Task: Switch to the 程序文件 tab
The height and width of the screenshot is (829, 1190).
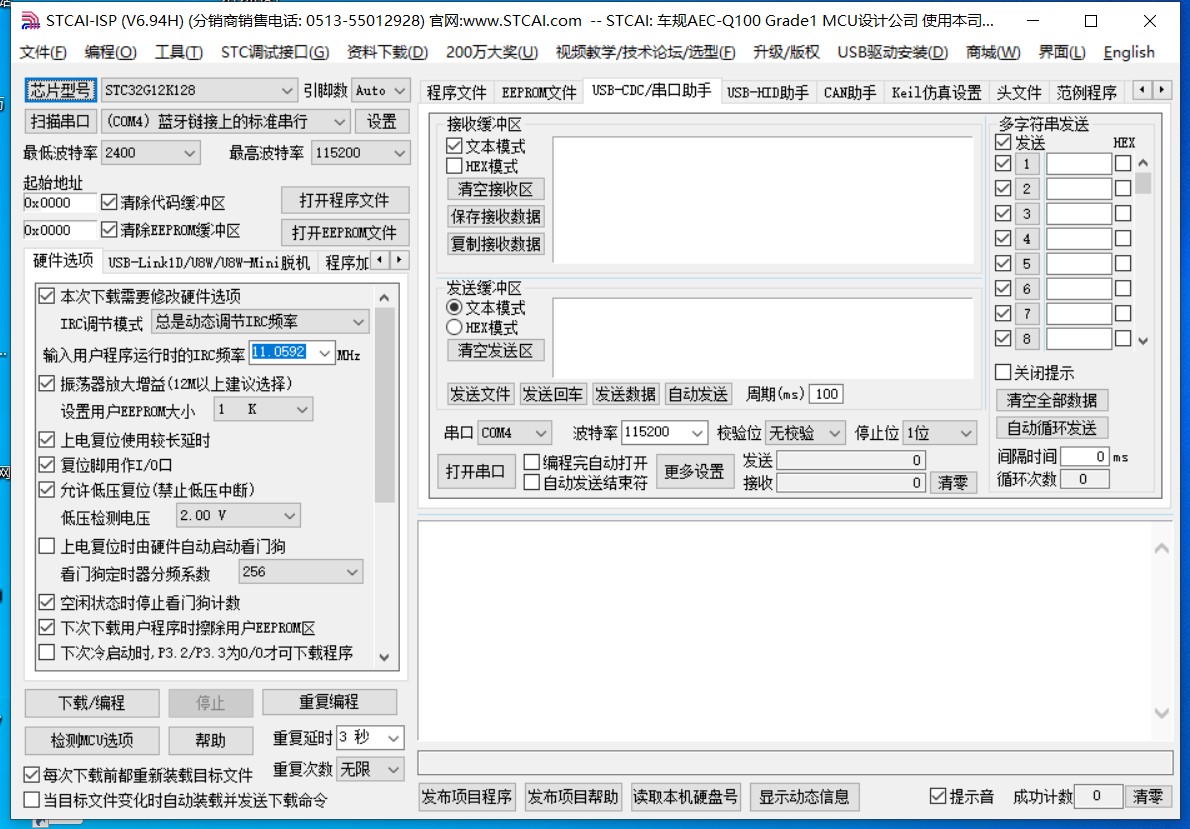Action: (x=456, y=93)
